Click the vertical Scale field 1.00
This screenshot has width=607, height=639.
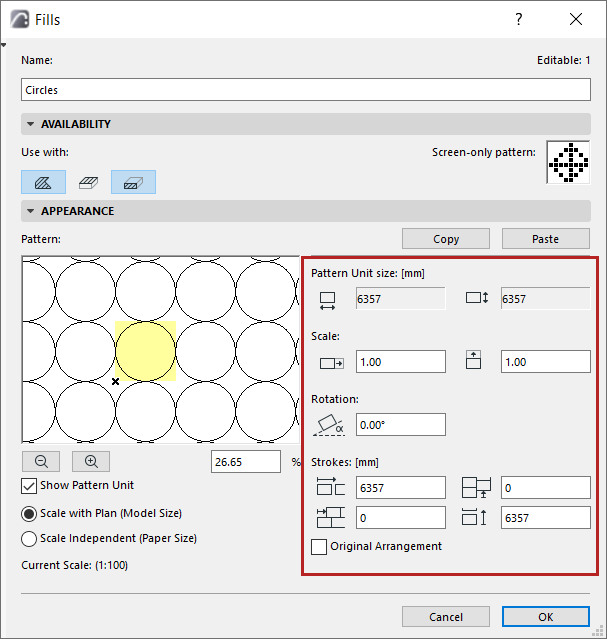coord(545,361)
